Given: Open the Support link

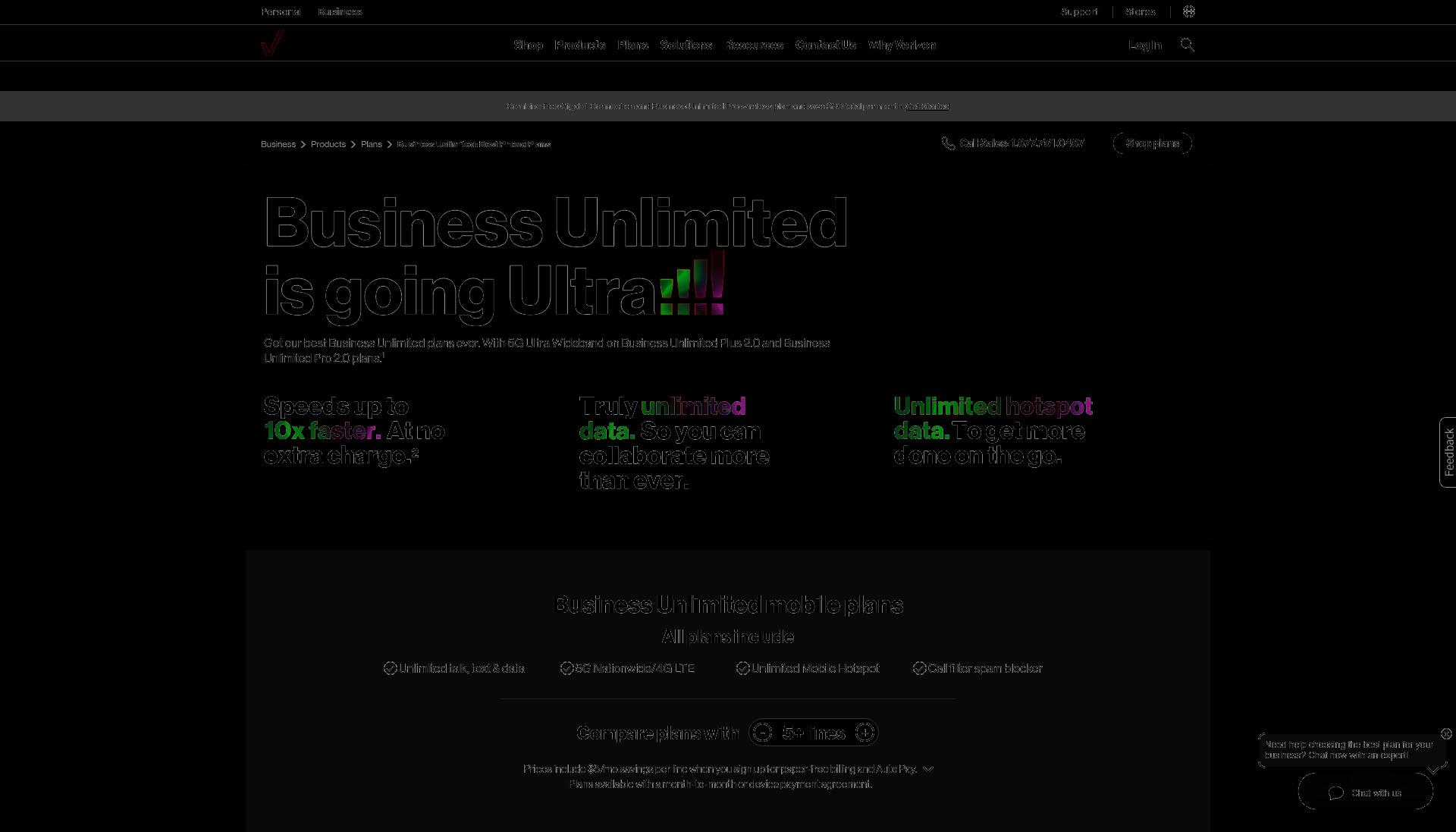Looking at the screenshot, I should [1079, 11].
